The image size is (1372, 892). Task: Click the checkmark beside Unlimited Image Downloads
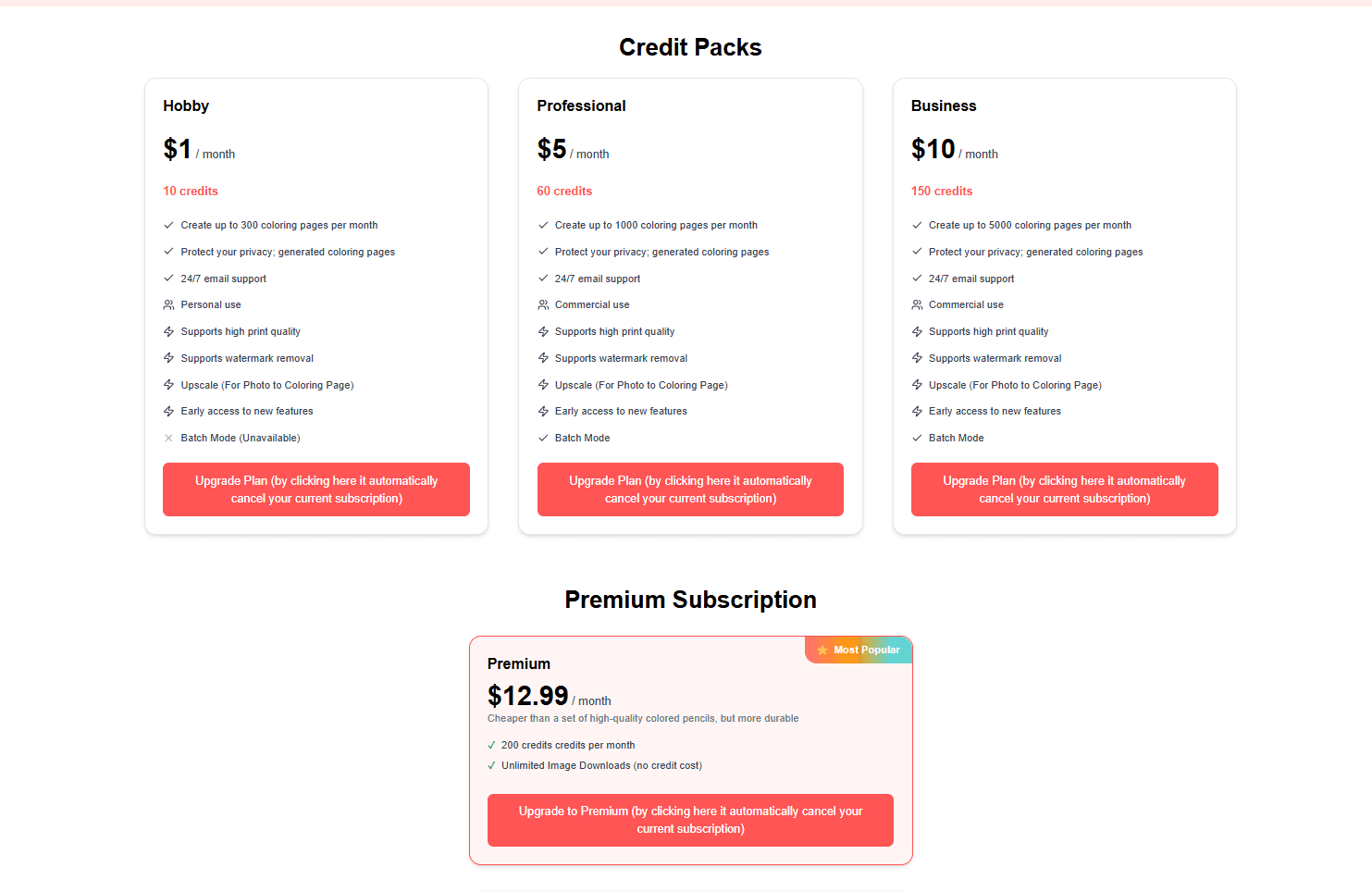[491, 765]
